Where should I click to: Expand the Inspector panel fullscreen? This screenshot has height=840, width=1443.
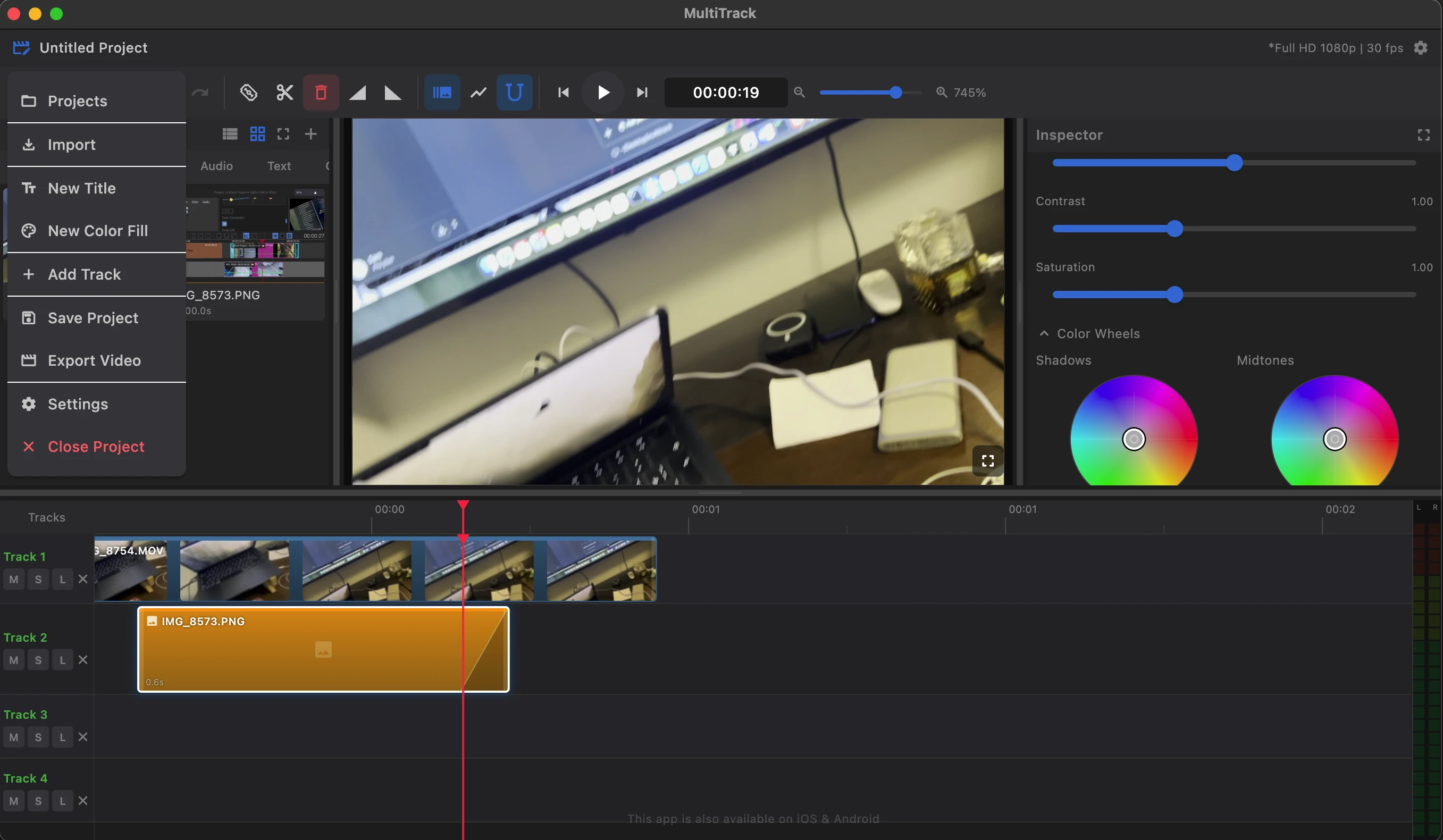click(1423, 135)
